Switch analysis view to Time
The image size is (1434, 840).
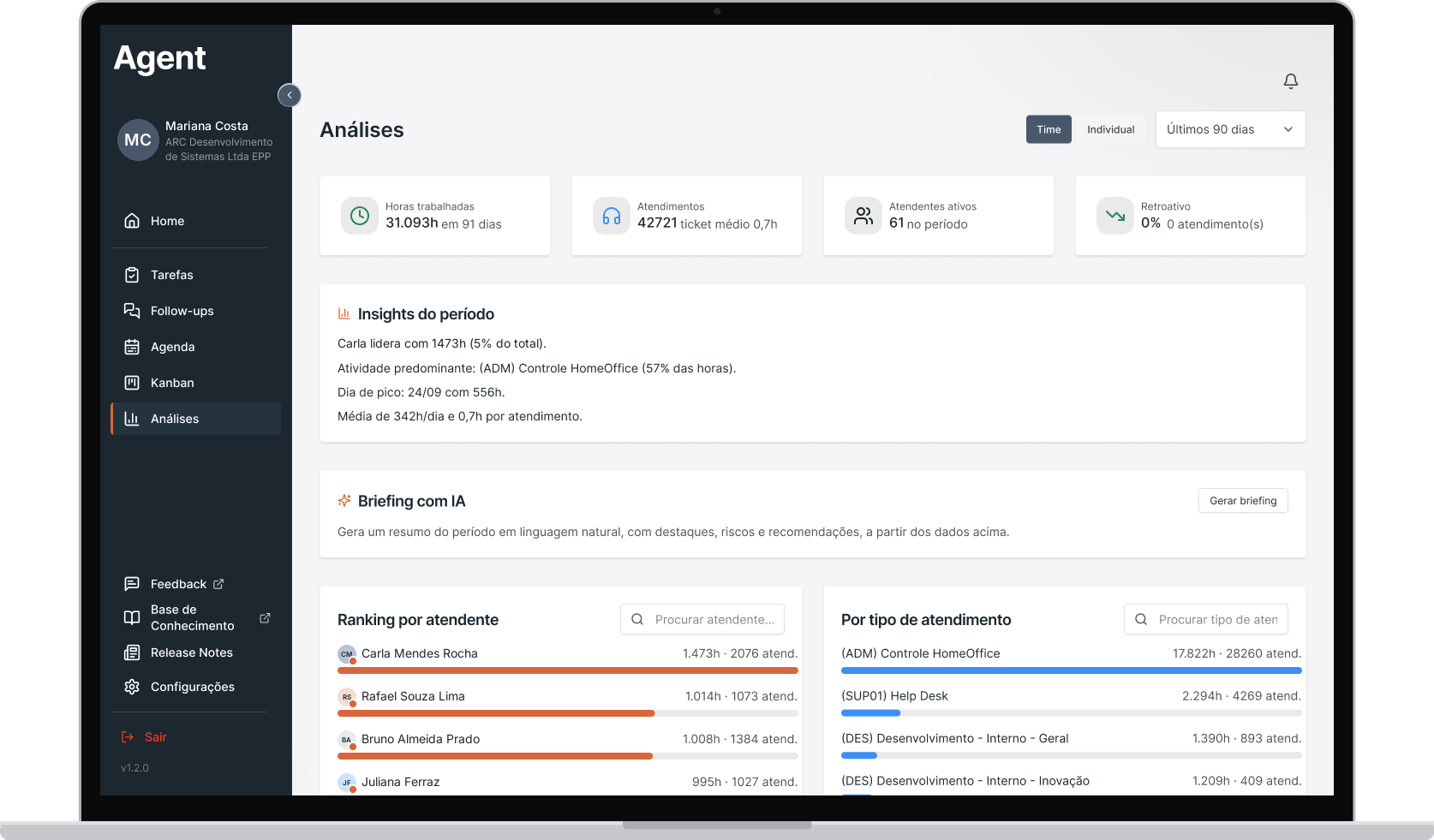coord(1049,129)
